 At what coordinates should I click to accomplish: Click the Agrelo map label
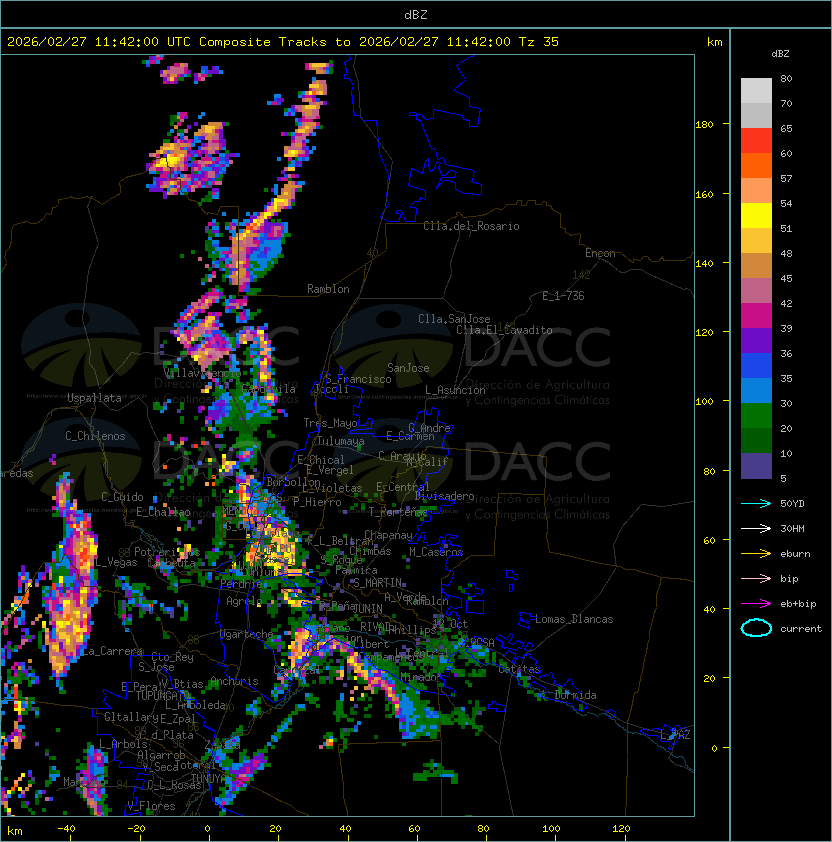tap(244, 601)
